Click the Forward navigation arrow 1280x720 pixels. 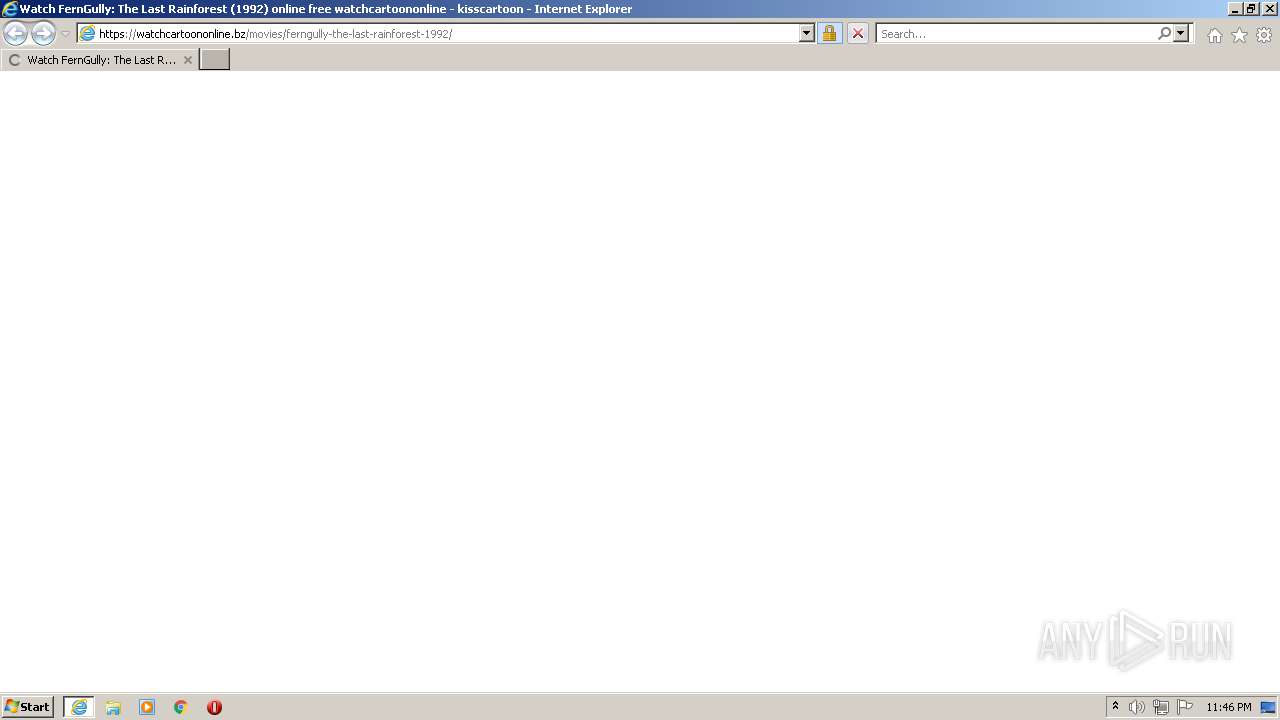pos(43,34)
